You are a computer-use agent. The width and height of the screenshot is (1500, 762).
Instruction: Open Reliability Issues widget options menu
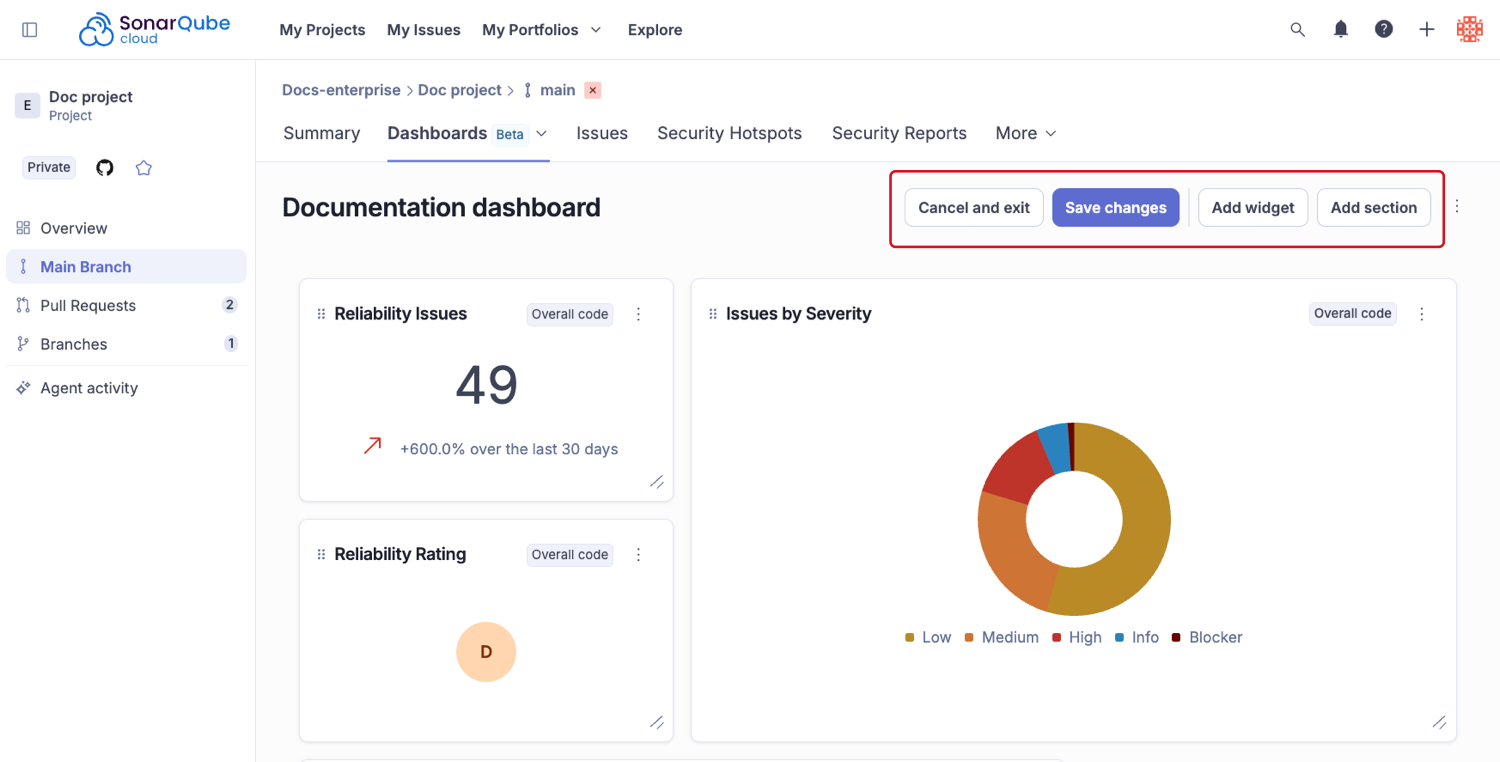[x=639, y=314]
